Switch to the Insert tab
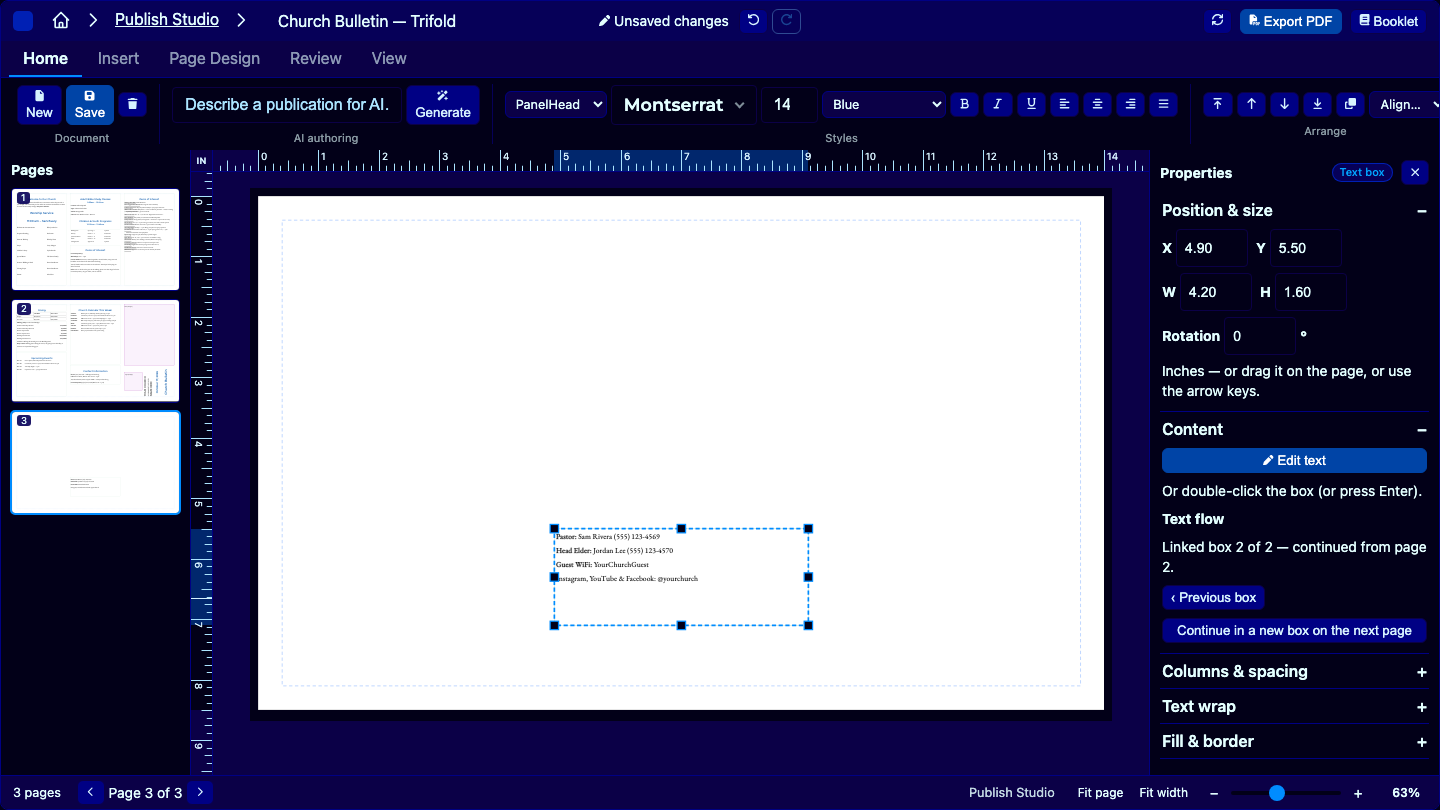The height and width of the screenshot is (810, 1440). (x=118, y=58)
